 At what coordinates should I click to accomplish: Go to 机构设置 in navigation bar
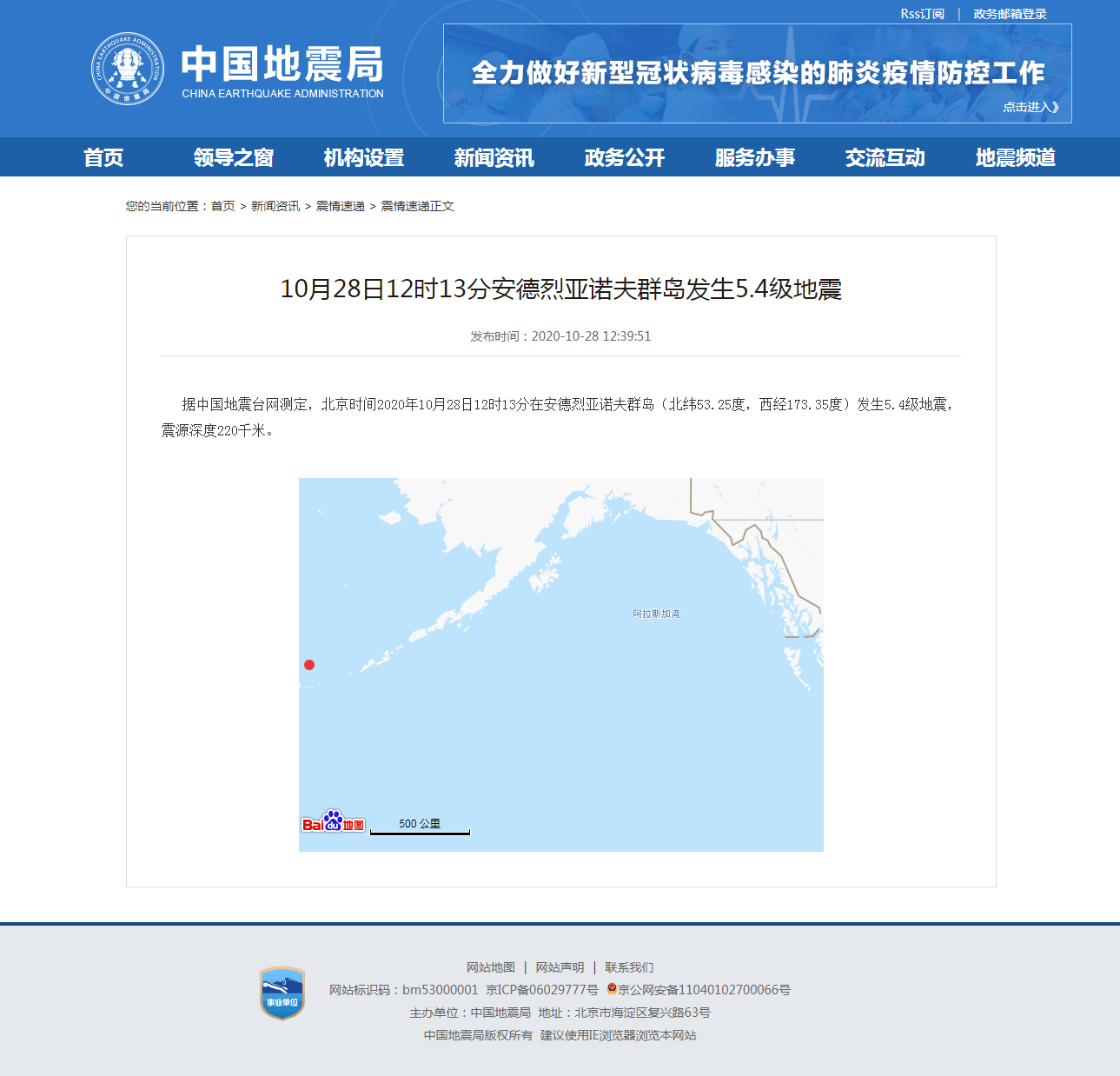point(364,157)
